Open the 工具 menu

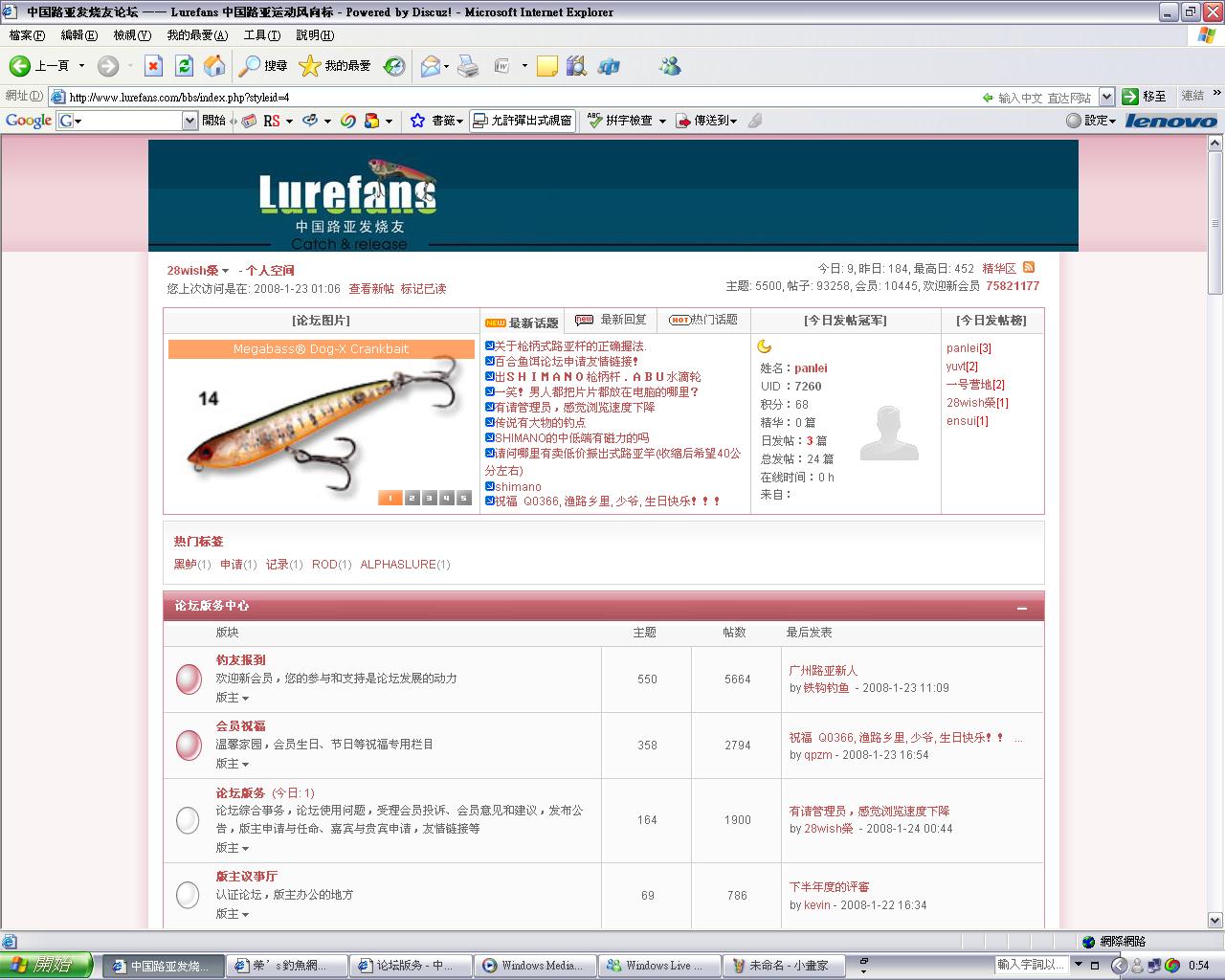pyautogui.click(x=261, y=35)
